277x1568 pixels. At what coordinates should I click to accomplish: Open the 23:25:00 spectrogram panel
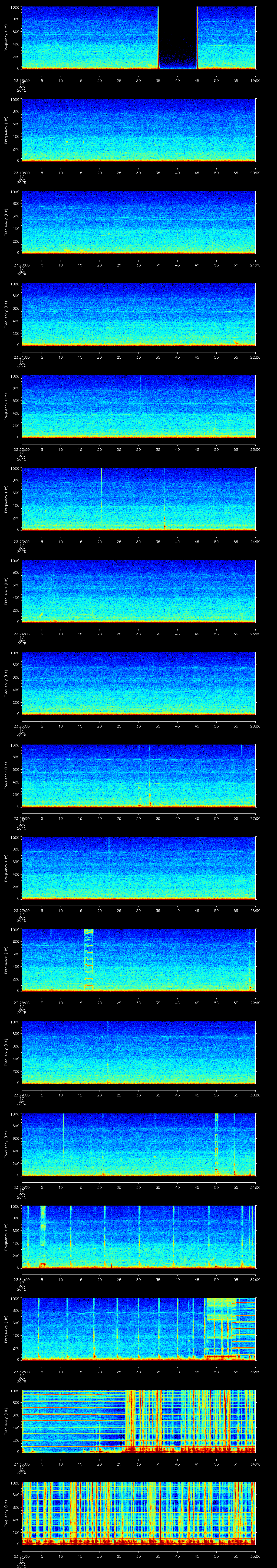tap(138, 683)
